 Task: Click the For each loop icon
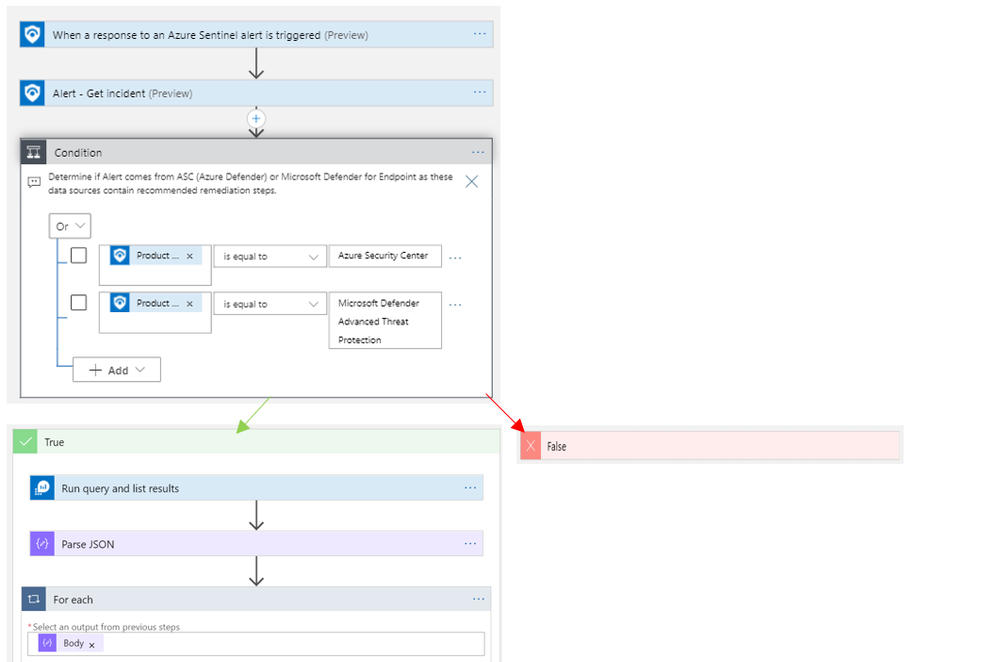click(34, 599)
